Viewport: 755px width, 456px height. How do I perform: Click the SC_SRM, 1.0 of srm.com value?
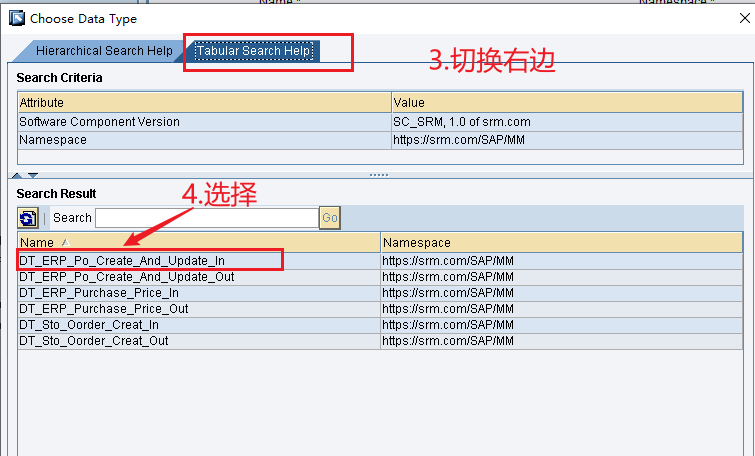point(567,122)
